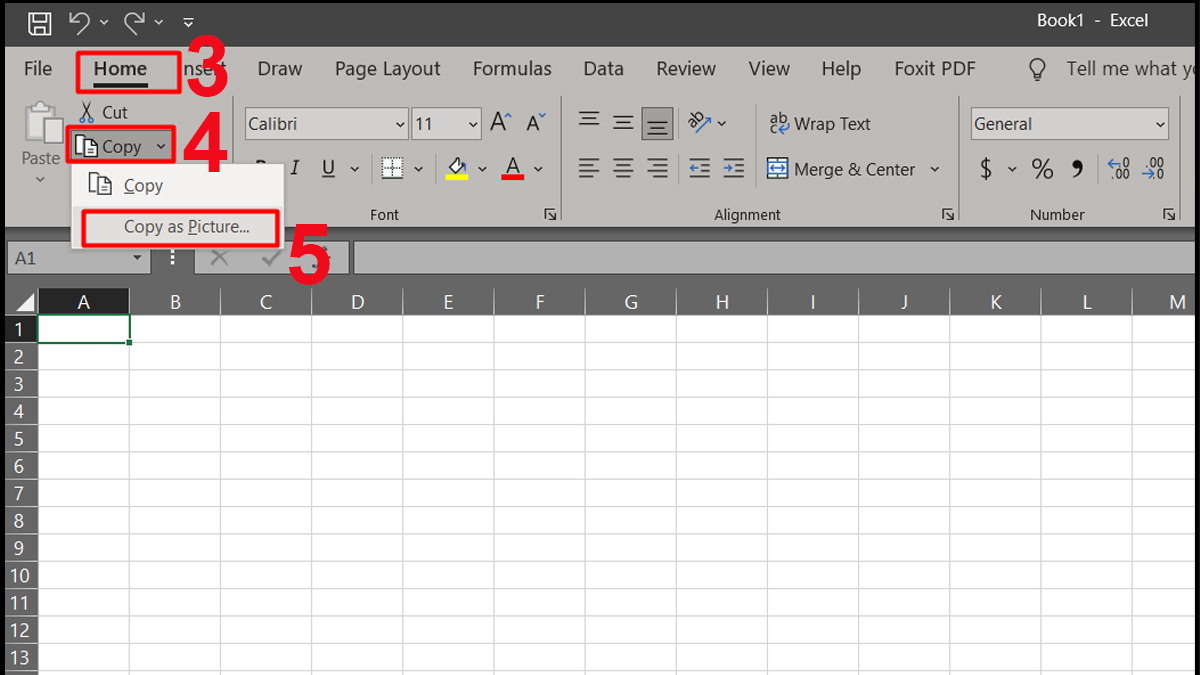Toggle Bottom Align
The width and height of the screenshot is (1200, 675).
pos(657,124)
